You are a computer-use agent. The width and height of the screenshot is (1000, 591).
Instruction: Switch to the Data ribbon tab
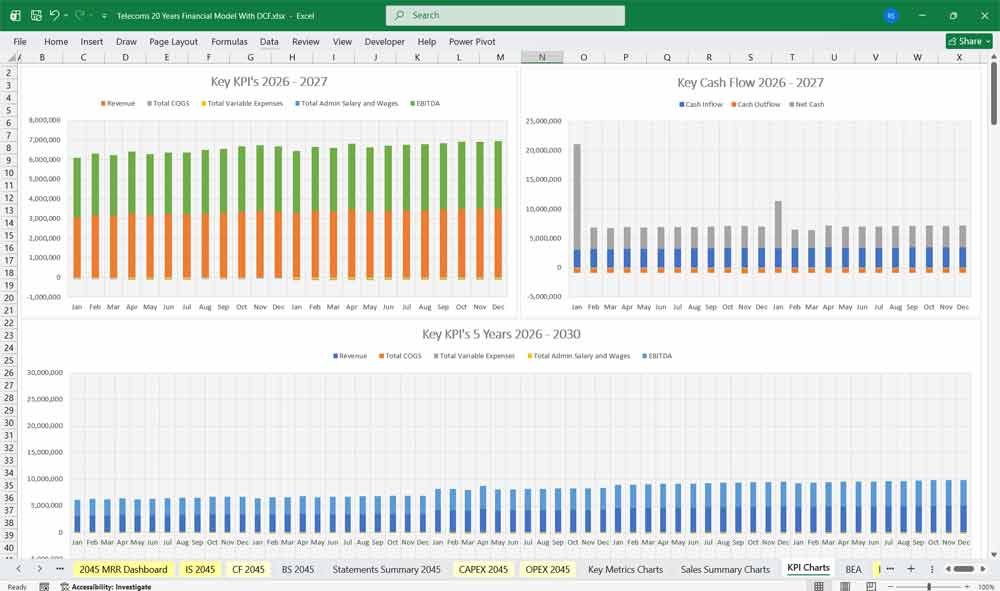(x=269, y=41)
